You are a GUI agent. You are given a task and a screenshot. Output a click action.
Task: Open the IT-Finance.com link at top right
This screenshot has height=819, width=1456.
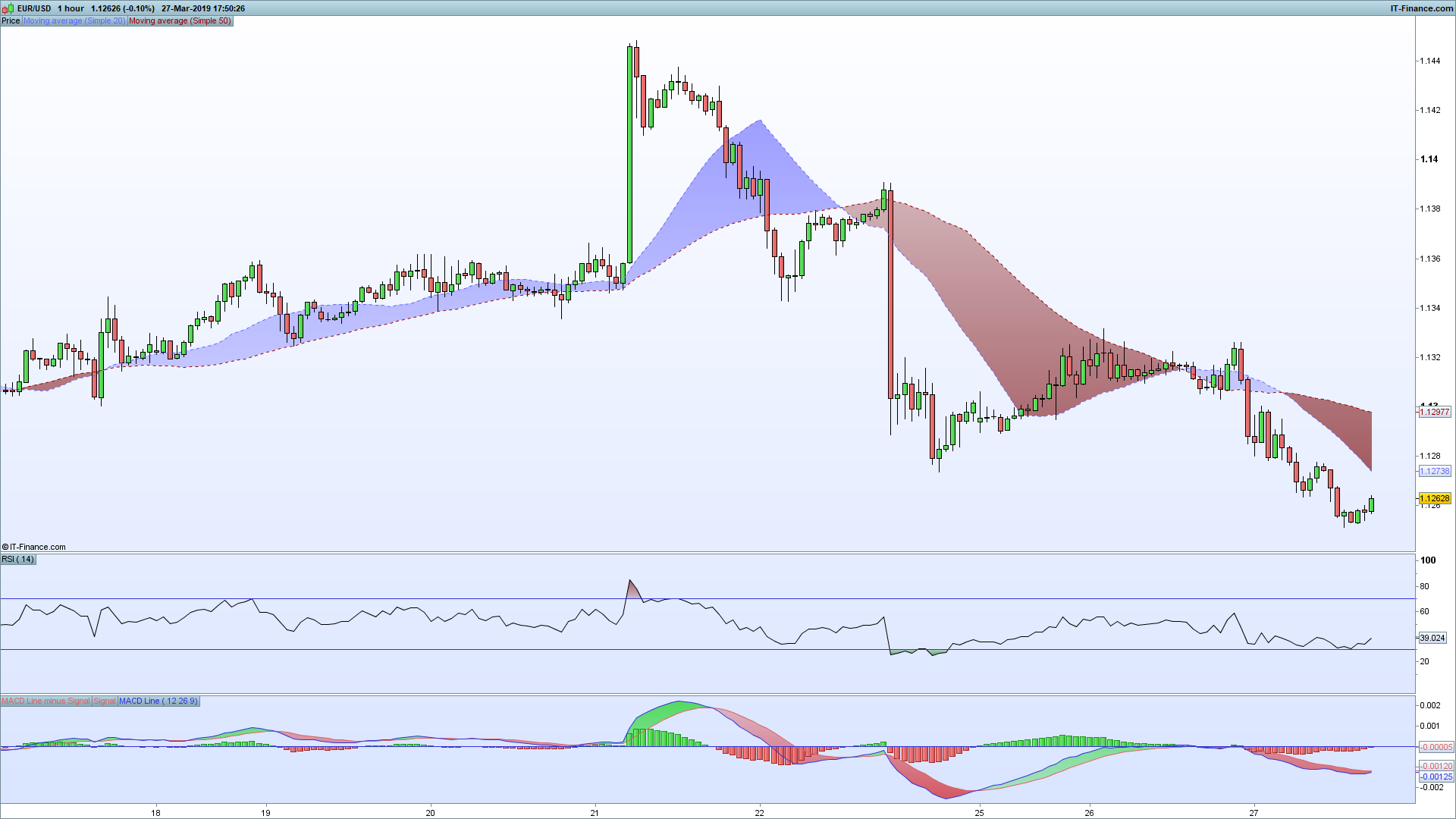pos(1421,8)
